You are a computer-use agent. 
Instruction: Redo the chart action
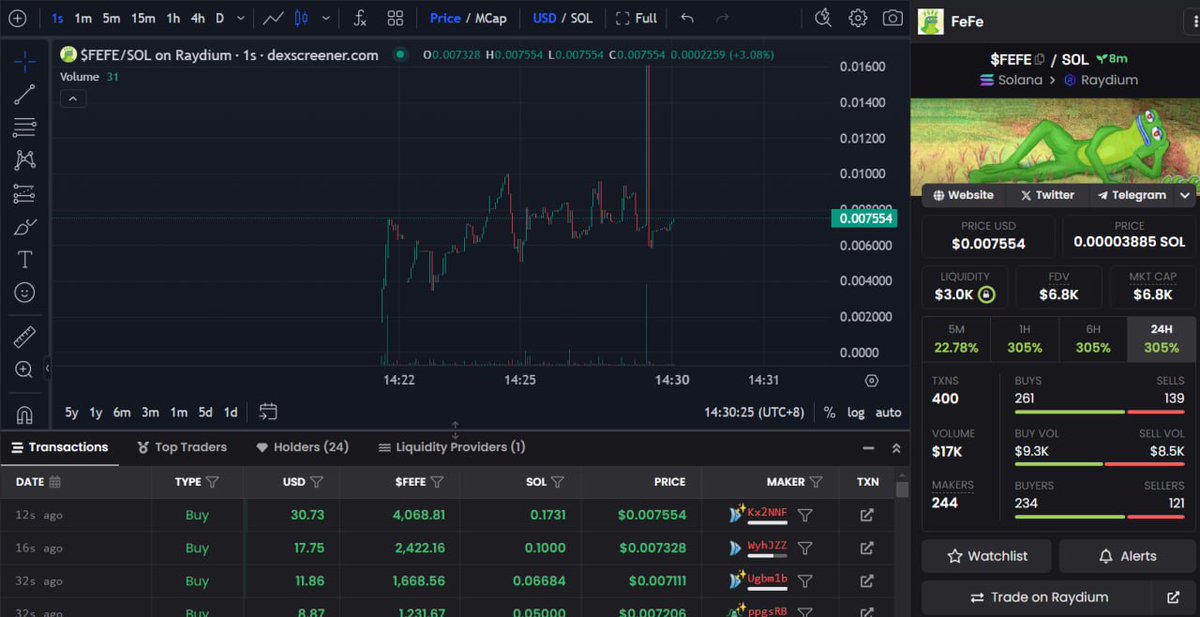(721, 18)
